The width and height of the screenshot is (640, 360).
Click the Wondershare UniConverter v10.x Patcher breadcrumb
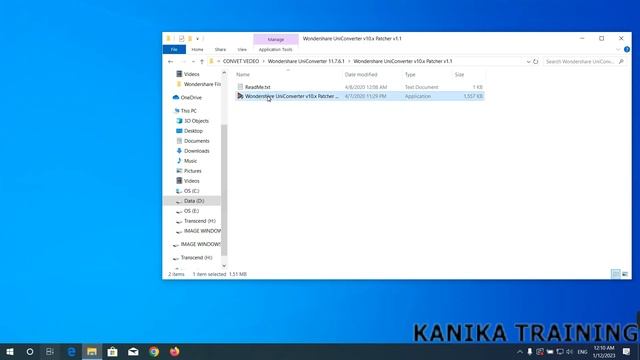tap(403, 61)
